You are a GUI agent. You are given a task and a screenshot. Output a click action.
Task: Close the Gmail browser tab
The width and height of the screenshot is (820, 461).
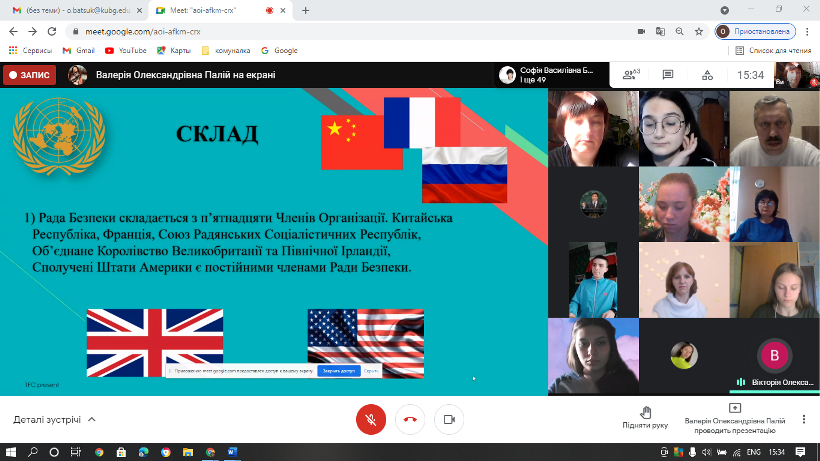click(x=139, y=10)
